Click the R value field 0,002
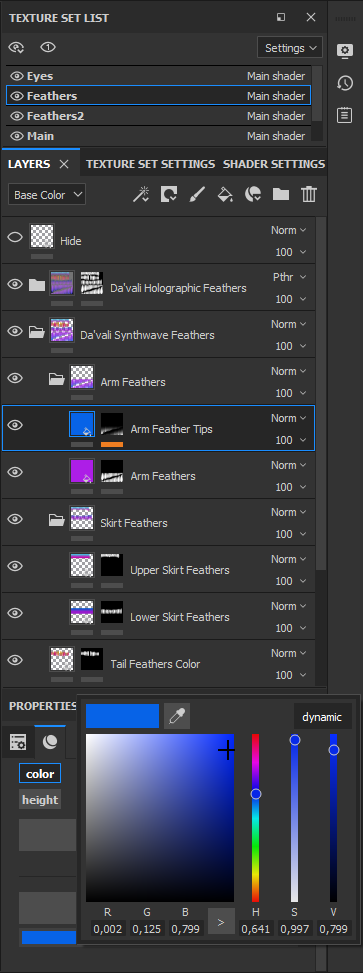The width and height of the screenshot is (363, 973). (108, 929)
